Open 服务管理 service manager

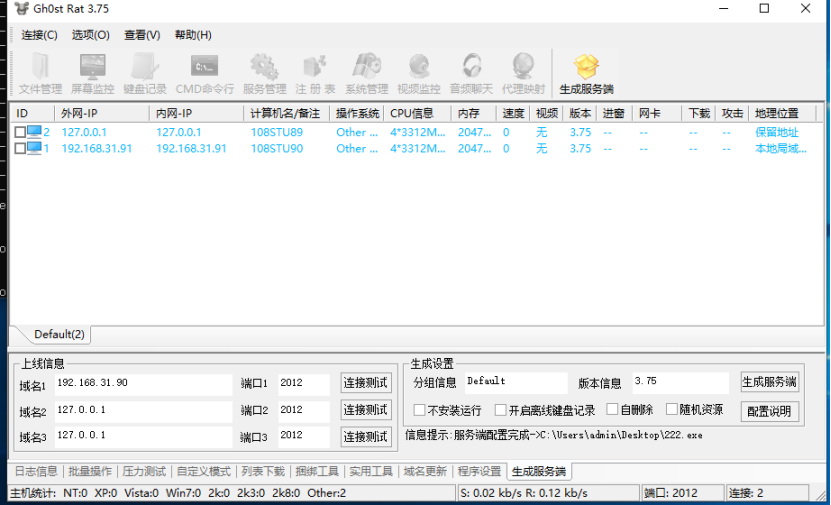(264, 74)
